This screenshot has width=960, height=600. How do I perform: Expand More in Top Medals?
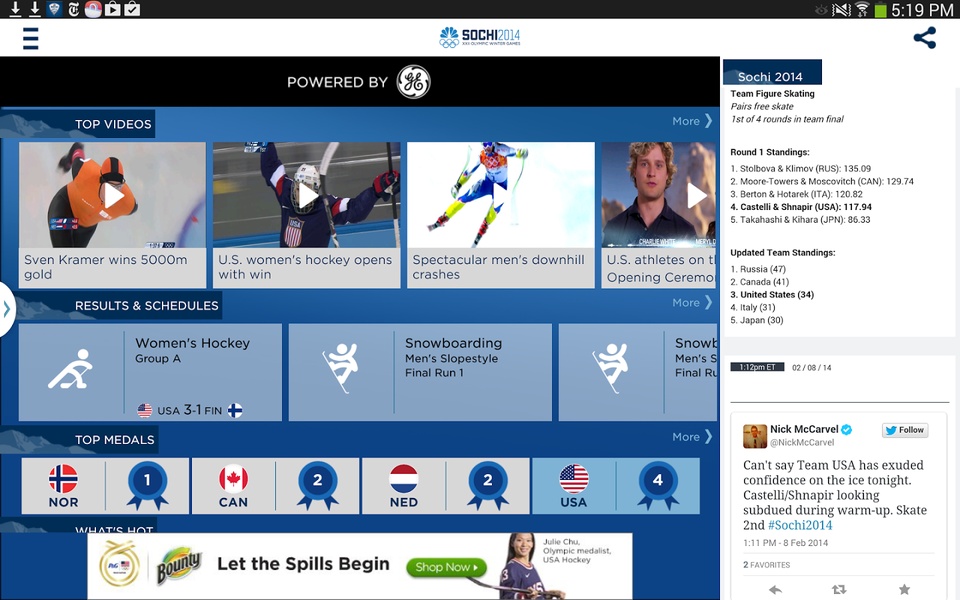(692, 437)
